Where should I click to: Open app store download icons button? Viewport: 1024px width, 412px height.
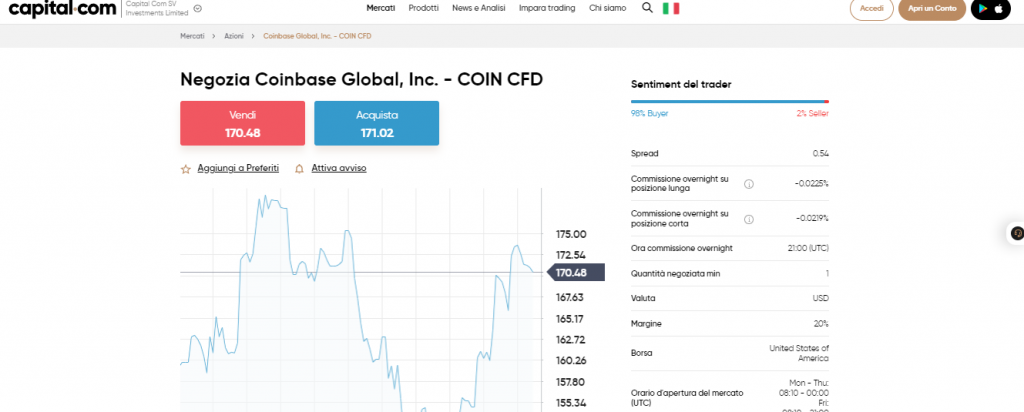[991, 8]
